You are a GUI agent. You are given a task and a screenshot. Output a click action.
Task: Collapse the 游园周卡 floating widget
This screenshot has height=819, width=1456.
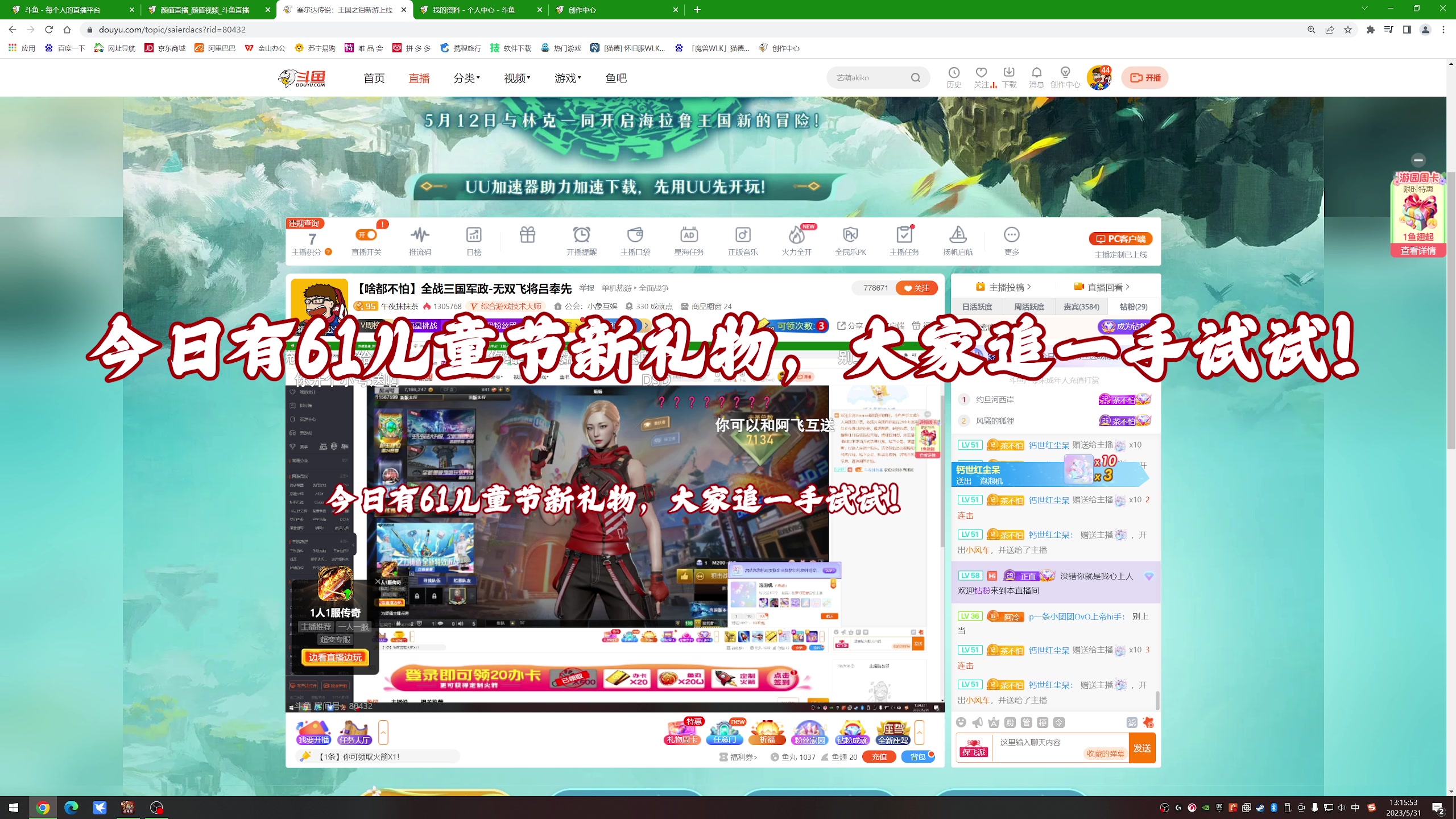click(1418, 160)
